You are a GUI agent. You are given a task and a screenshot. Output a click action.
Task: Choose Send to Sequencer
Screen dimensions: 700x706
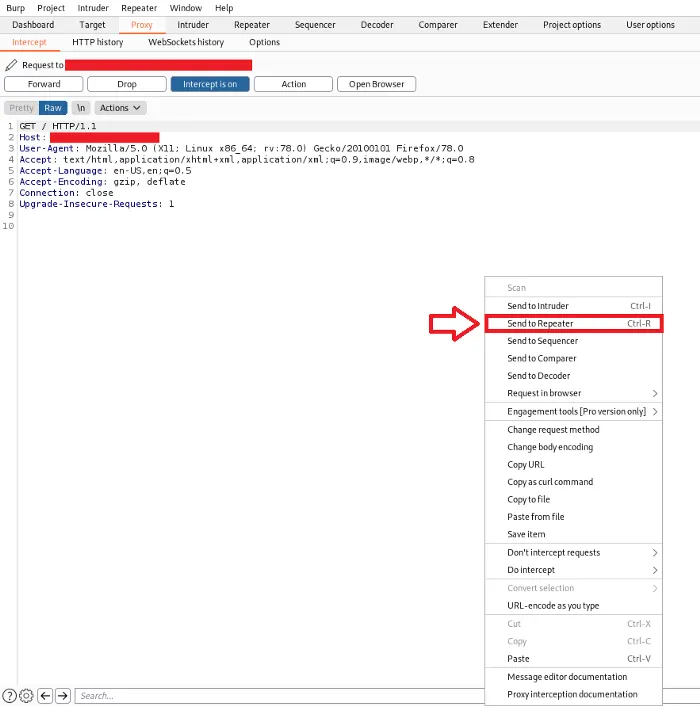[573, 341]
